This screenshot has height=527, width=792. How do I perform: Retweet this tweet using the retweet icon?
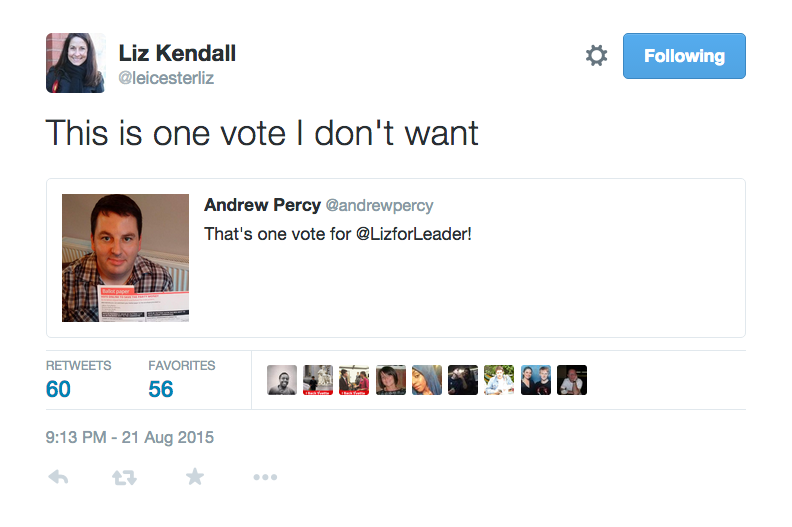pyautogui.click(x=124, y=477)
